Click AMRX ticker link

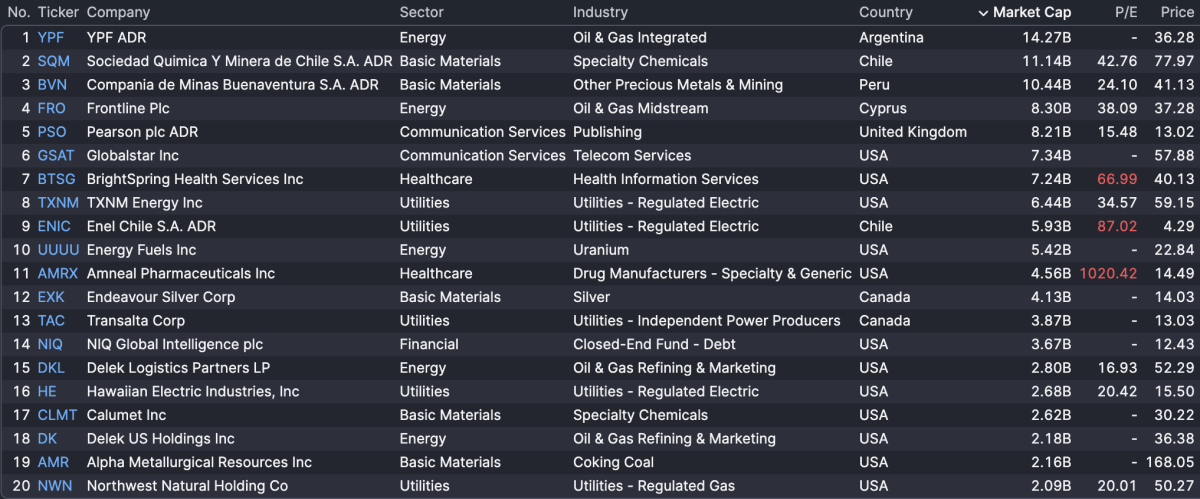tap(57, 273)
